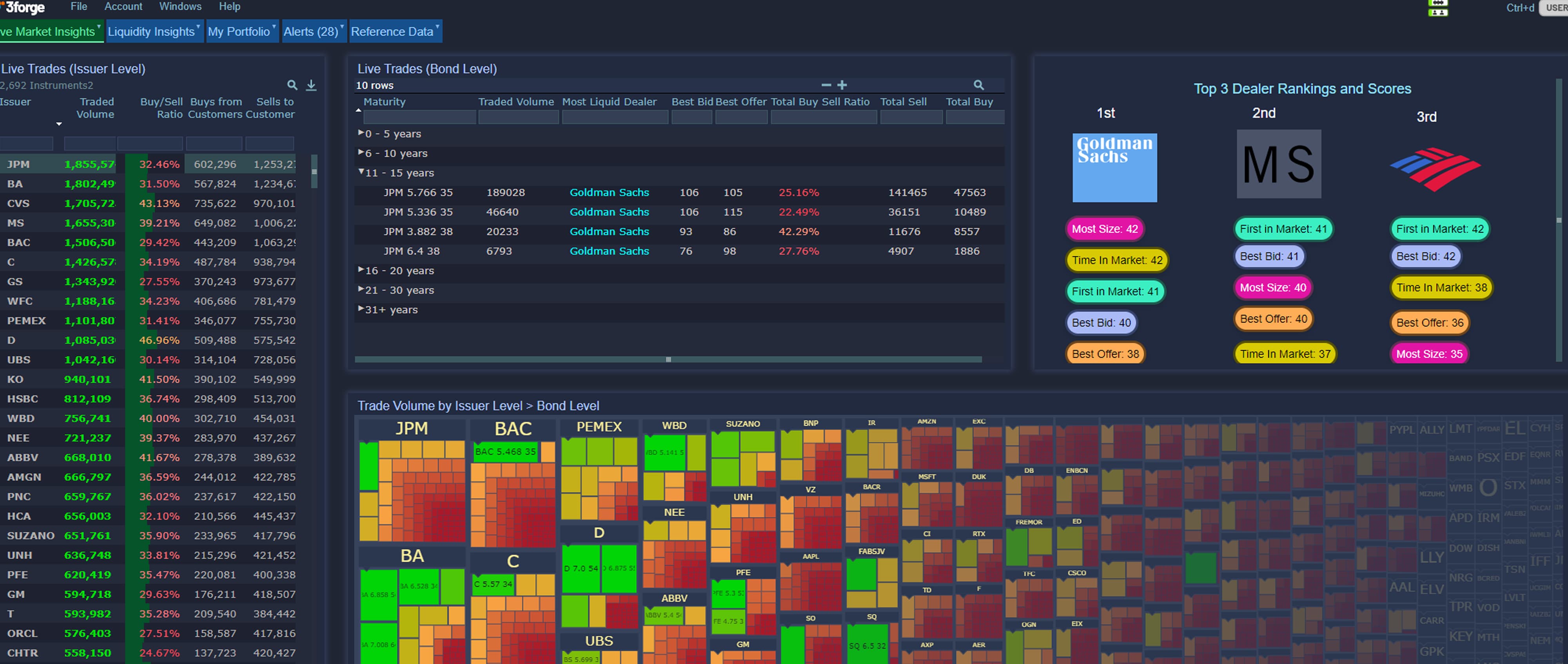1568x664 pixels.
Task: Click the USER button at top right
Action: coord(1553,8)
